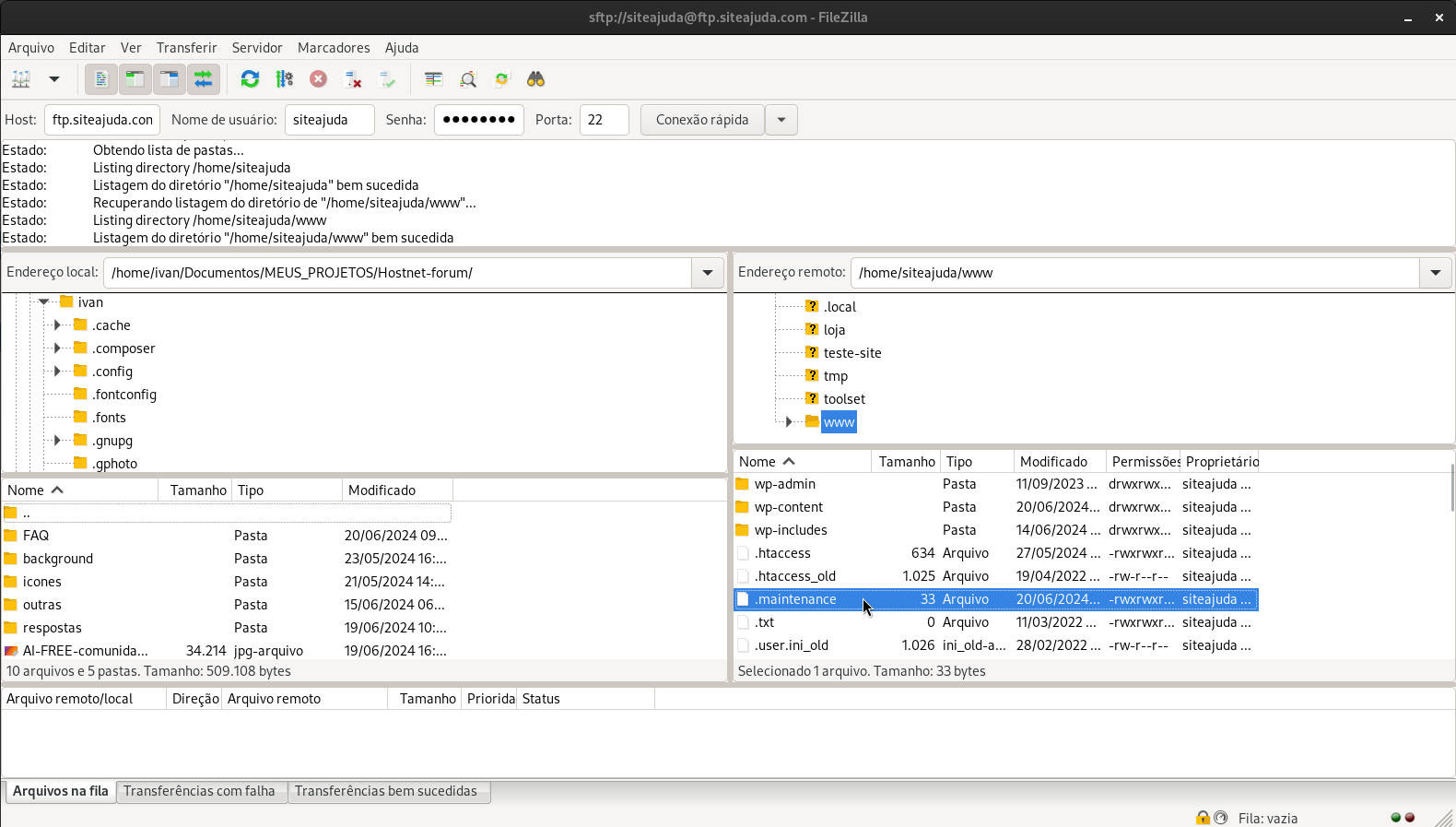Click the Senha password field

(479, 120)
